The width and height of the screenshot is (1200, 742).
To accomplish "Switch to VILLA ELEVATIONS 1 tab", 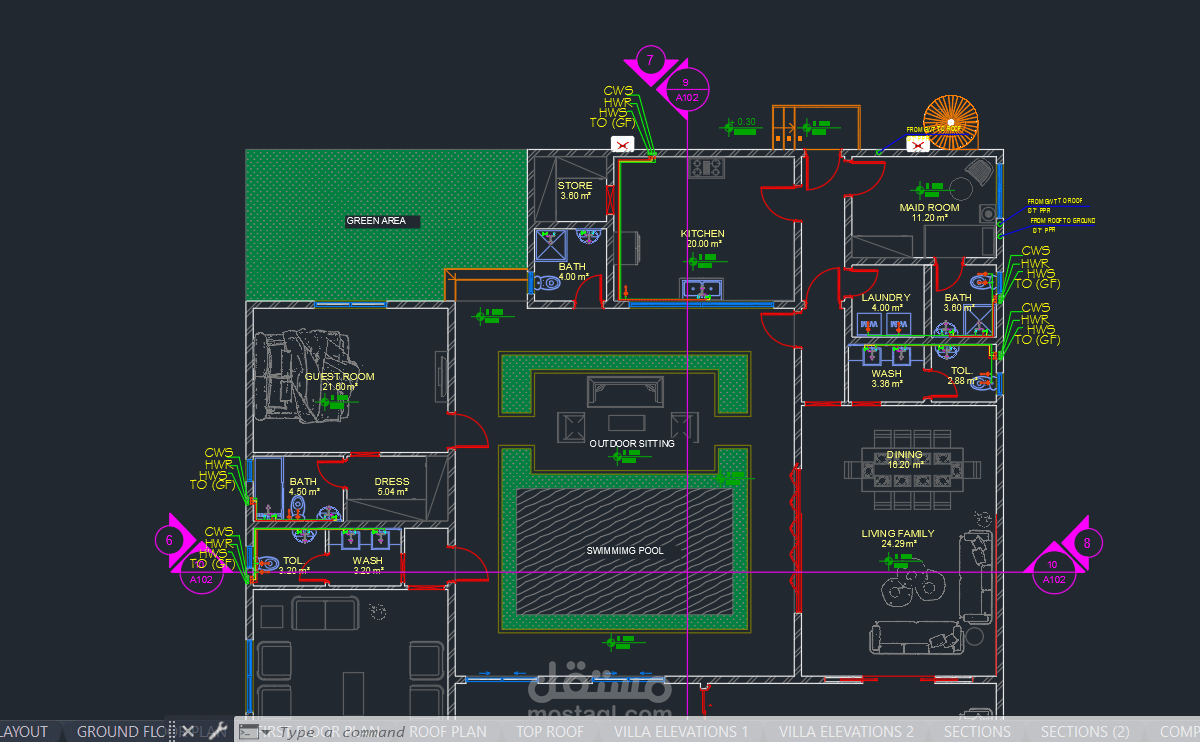I will click(681, 731).
